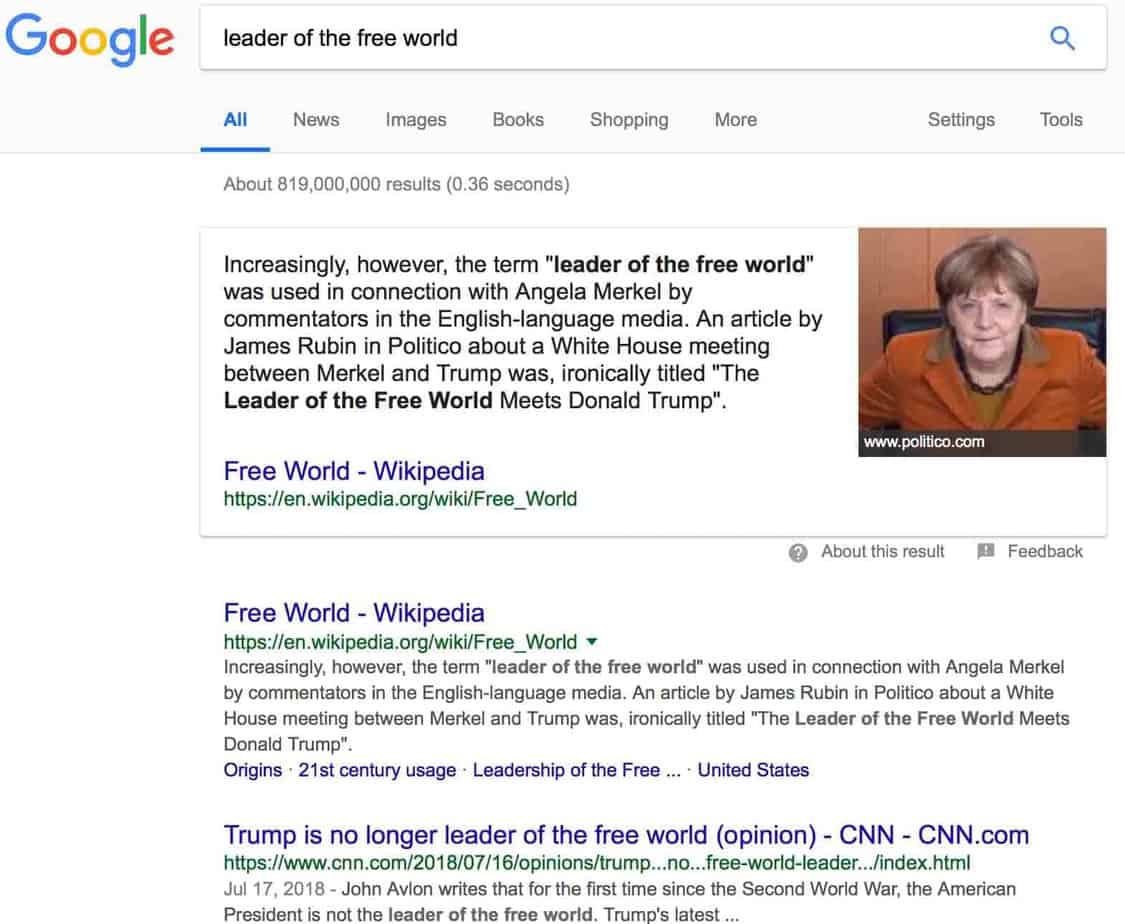Click the Google logo
This screenshot has width=1125, height=924.
[90, 39]
